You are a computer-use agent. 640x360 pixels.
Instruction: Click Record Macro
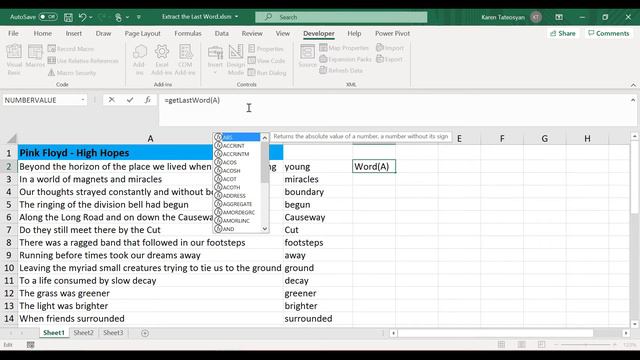[x=71, y=49]
